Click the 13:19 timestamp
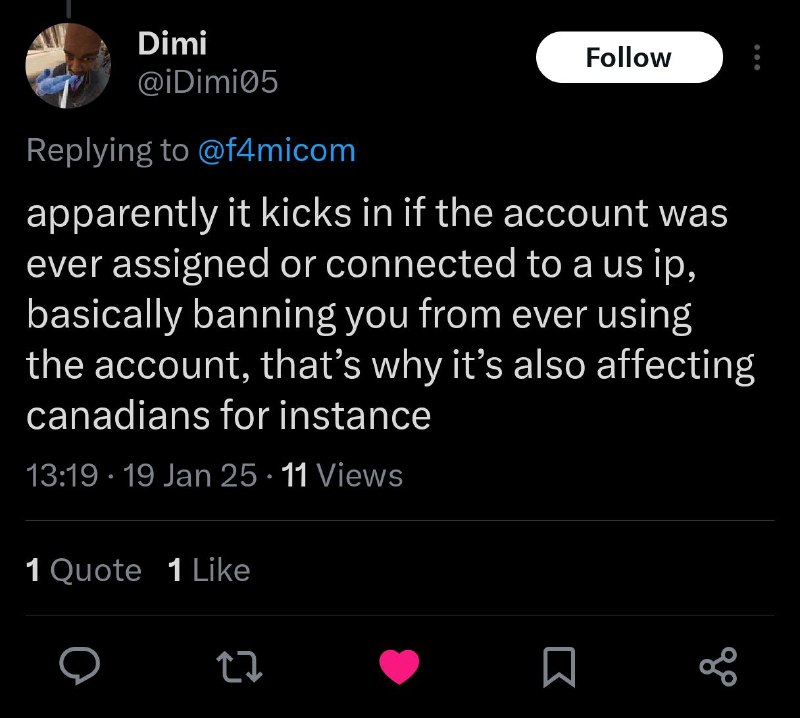The image size is (800, 718). [x=60, y=475]
